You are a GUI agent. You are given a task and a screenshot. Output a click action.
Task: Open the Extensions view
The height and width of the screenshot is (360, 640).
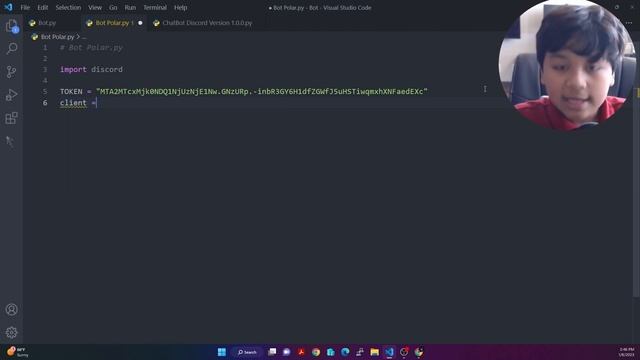coord(11,118)
